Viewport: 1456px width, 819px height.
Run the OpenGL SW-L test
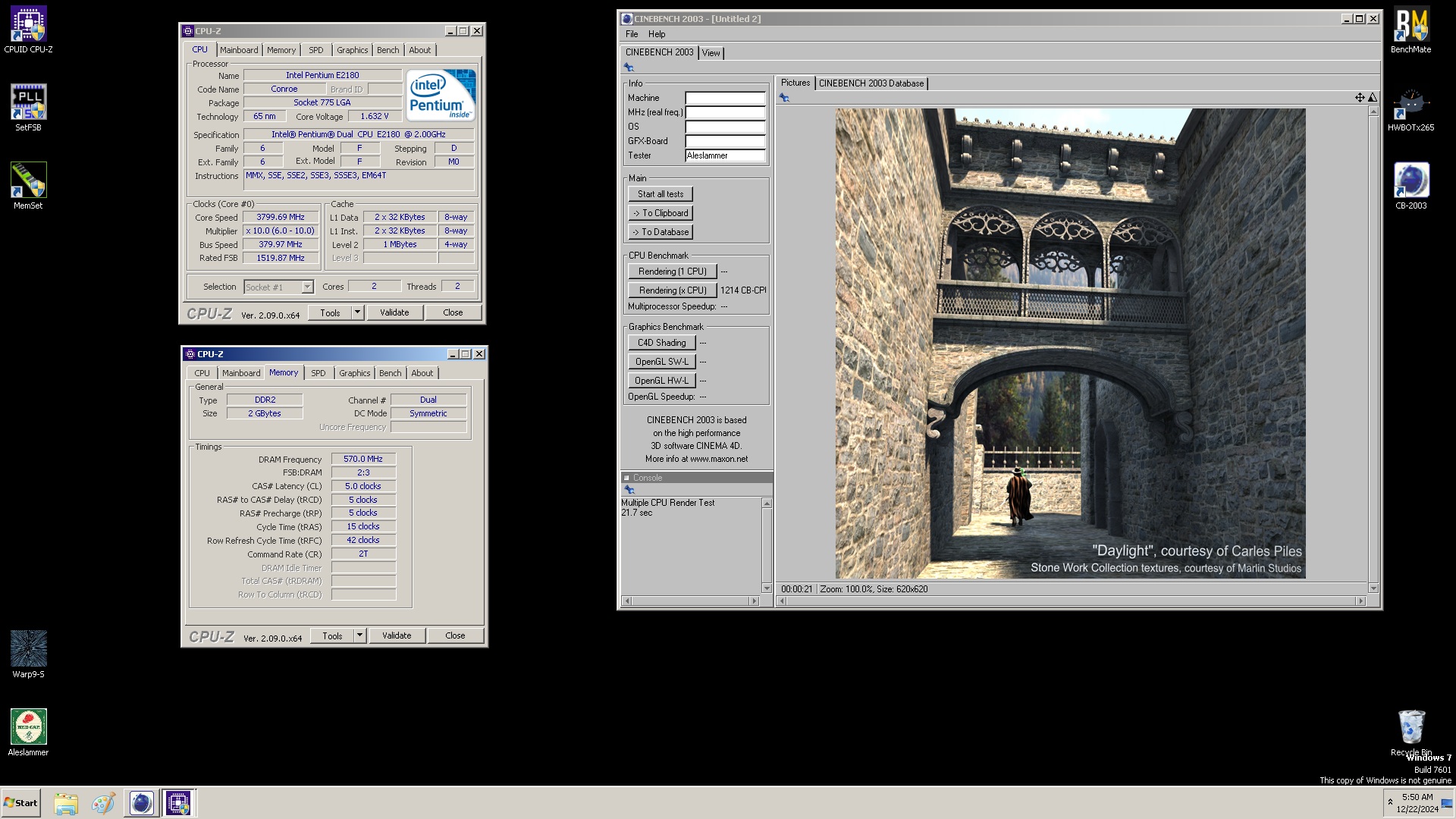661,362
